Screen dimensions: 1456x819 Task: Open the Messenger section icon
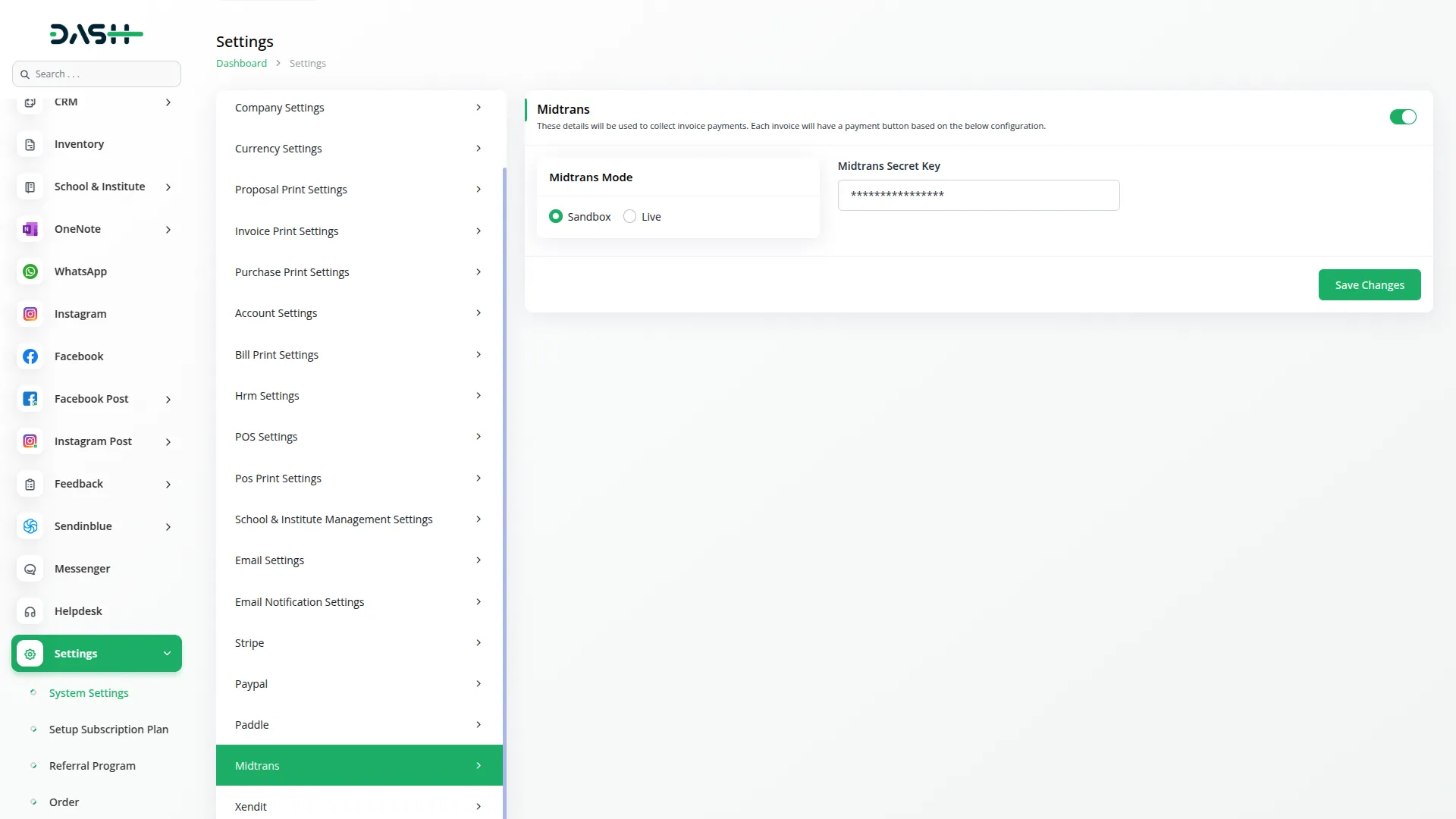(x=30, y=568)
